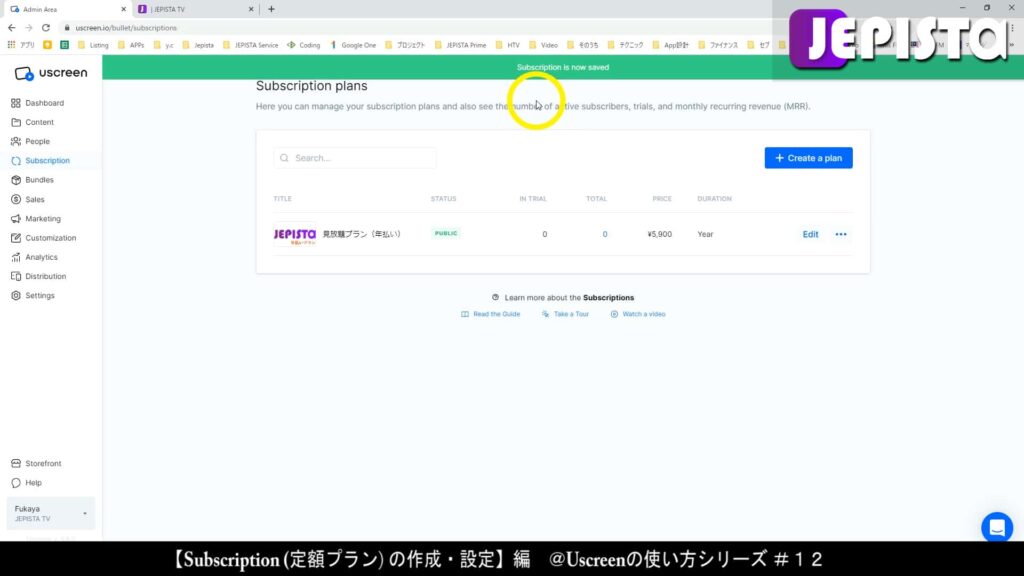Open the Jepista bookmark folder
Screen dimensions: 1024x576
tap(198, 45)
